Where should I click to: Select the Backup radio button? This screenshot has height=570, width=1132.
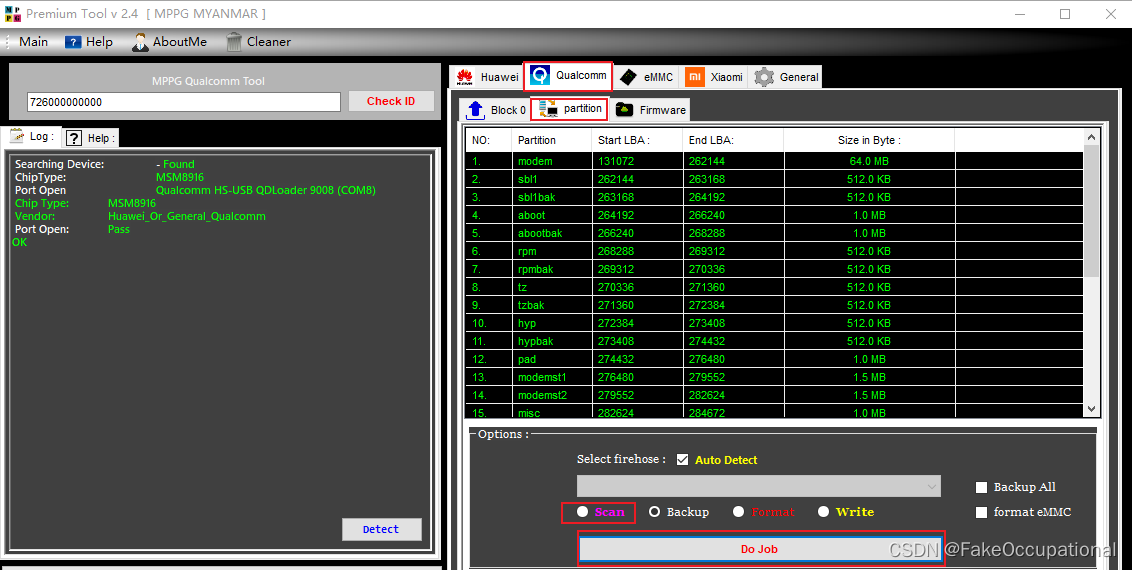(655, 512)
